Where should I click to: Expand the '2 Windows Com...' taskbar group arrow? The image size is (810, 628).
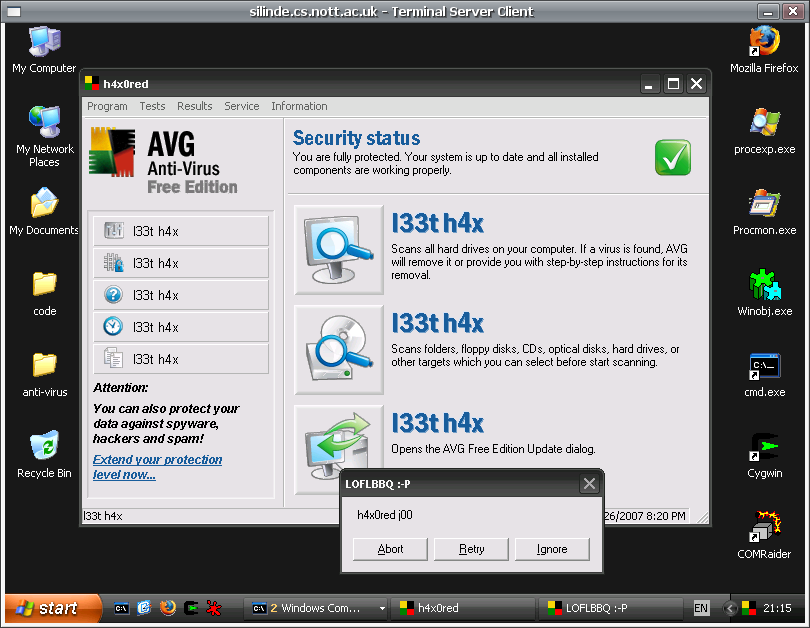click(382, 608)
